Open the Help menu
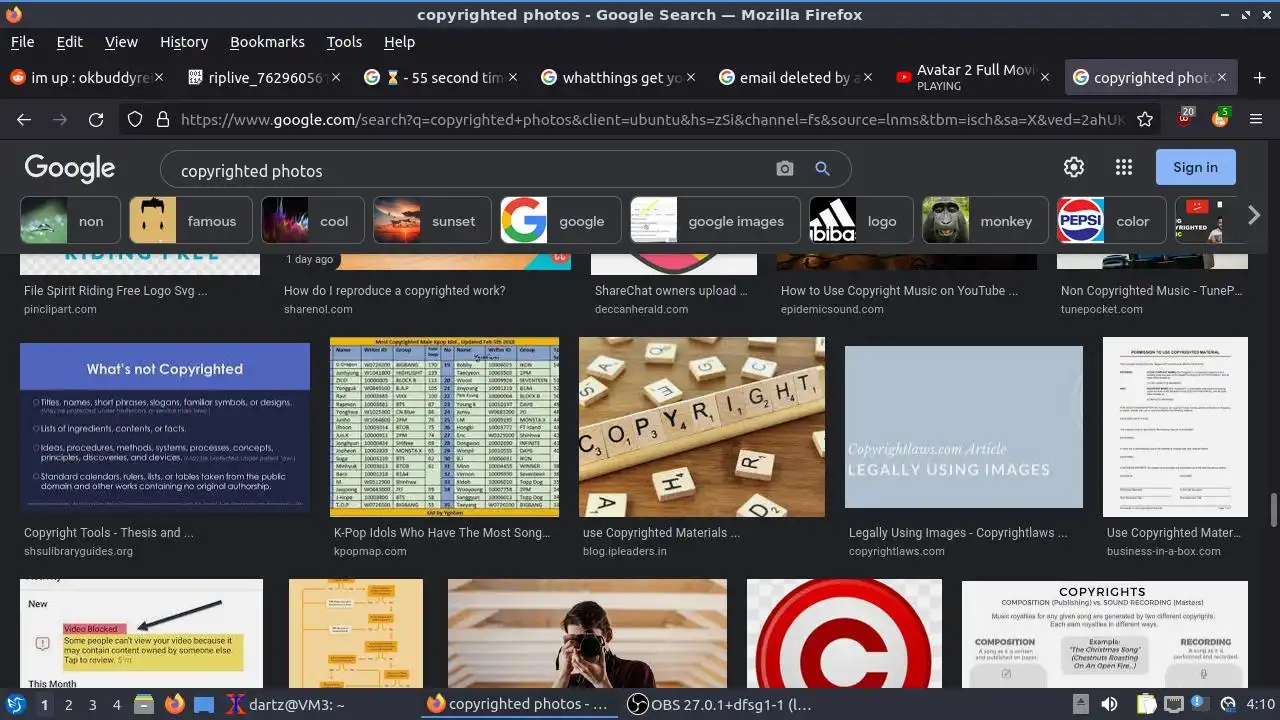 pos(399,42)
